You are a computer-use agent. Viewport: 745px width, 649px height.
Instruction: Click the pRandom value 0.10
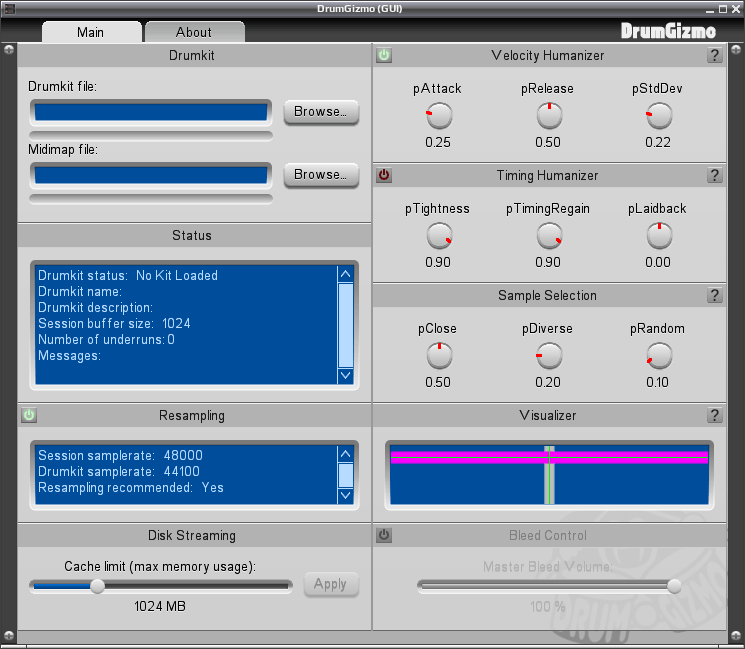click(658, 382)
